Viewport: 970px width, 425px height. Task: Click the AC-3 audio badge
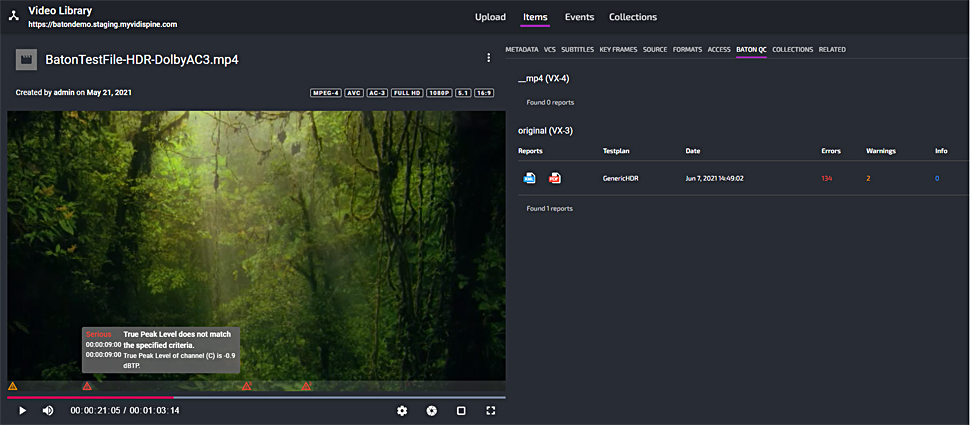(377, 93)
